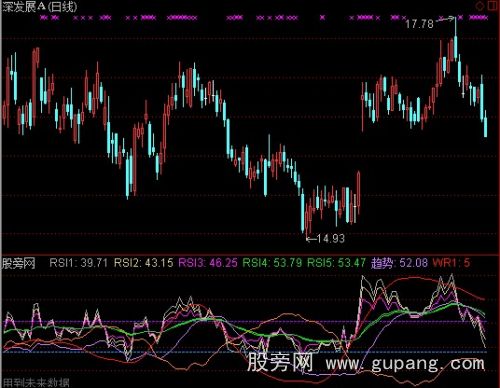Image resolution: width=500 pixels, height=388 pixels.
Task: Click the 用到未来数据 notice at bottom-left
Action: pyautogui.click(x=36, y=383)
